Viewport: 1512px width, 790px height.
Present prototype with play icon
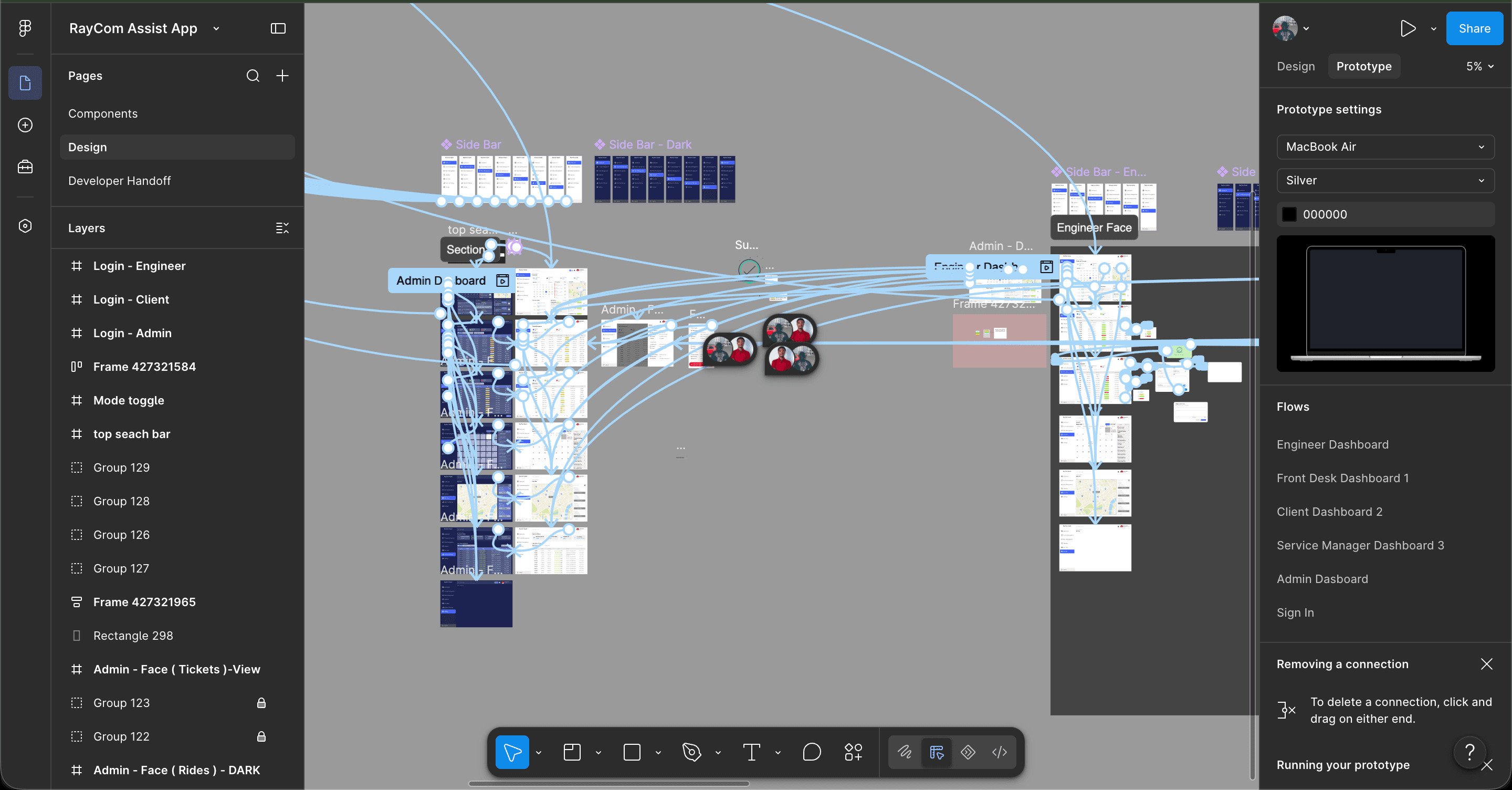pos(1408,28)
